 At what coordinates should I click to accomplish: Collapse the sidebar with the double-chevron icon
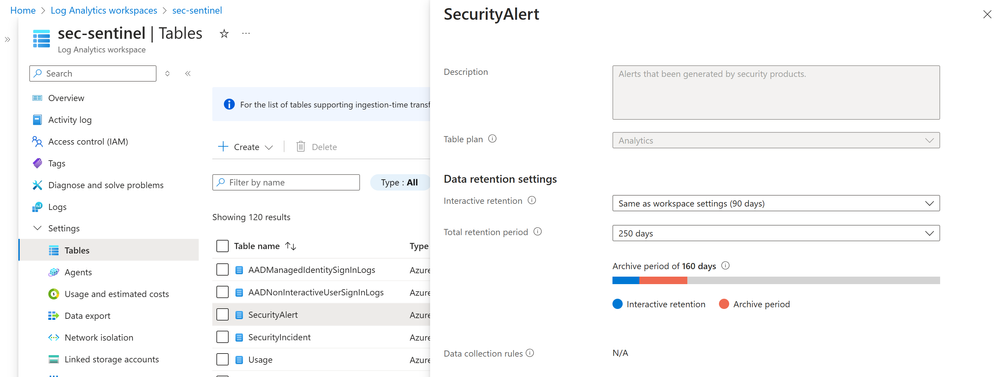pyautogui.click(x=188, y=73)
